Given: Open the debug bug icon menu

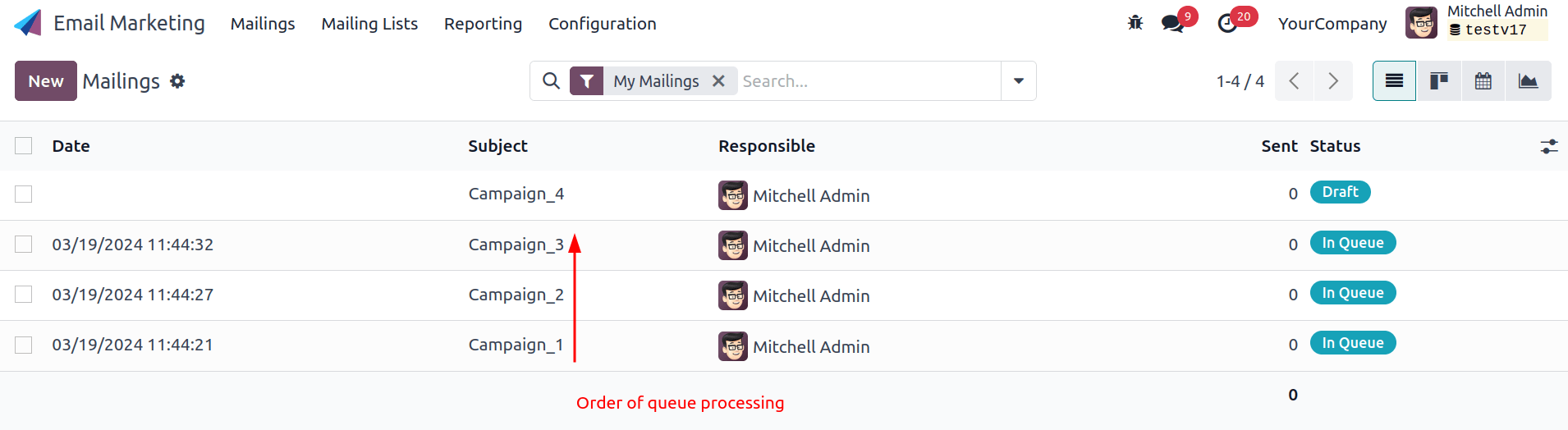Looking at the screenshot, I should 1135,23.
